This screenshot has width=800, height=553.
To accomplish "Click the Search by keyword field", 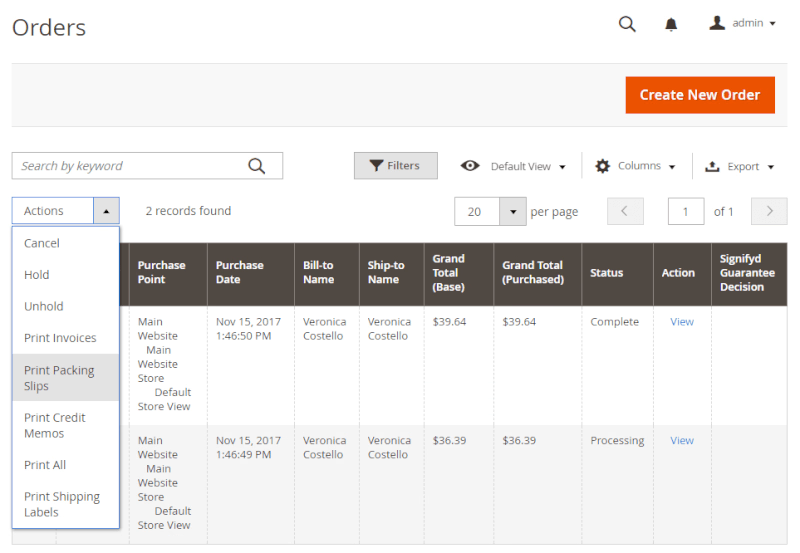I will (x=130, y=166).
